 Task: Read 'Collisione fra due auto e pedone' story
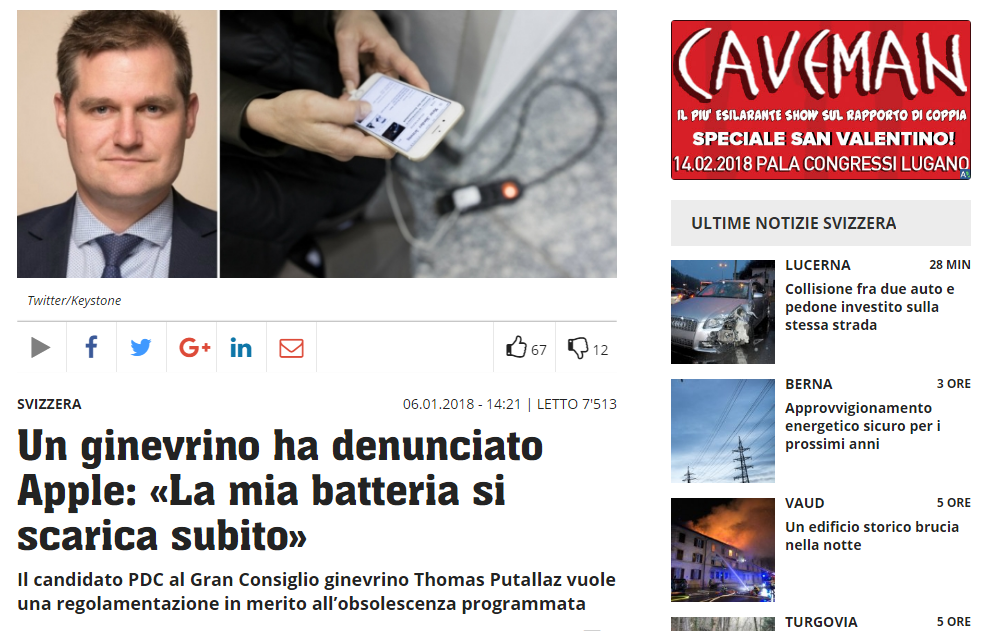[x=870, y=307]
